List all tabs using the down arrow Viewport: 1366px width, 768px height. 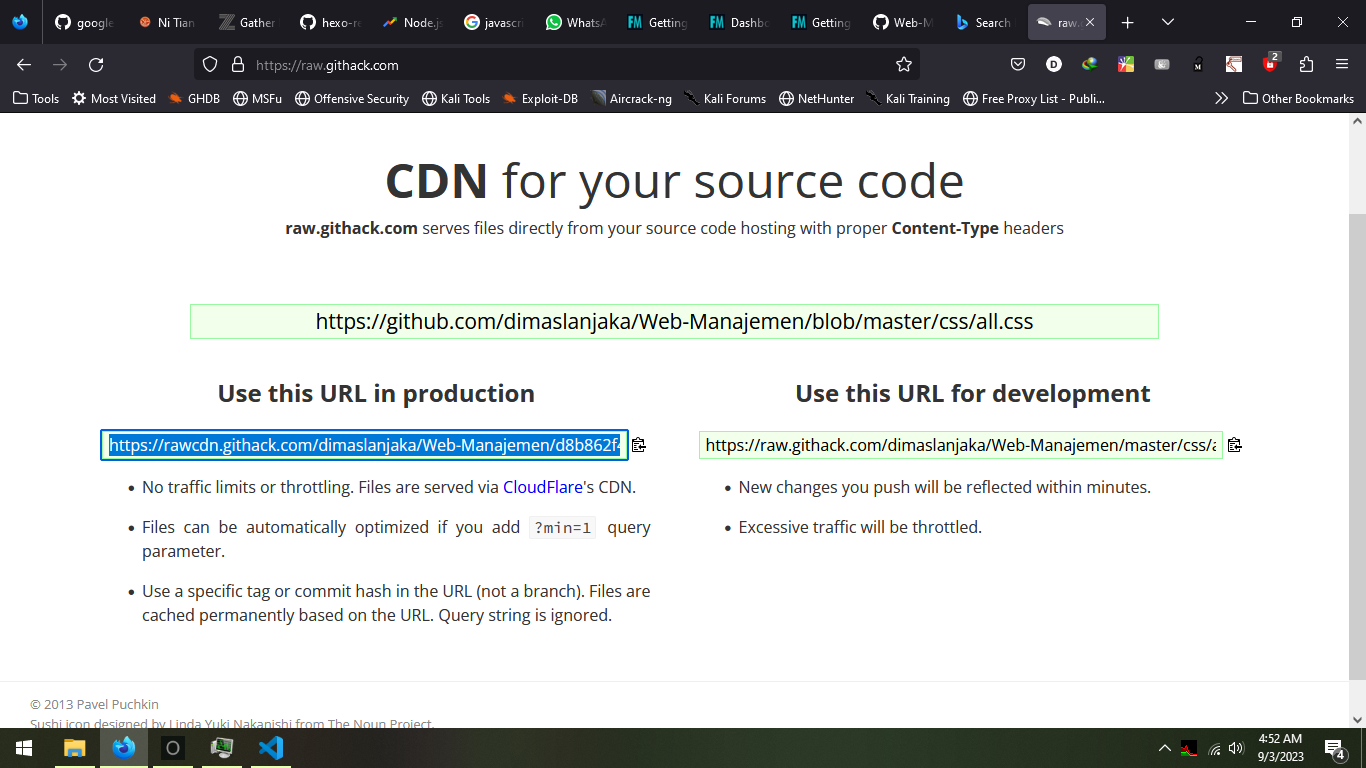click(x=1168, y=22)
